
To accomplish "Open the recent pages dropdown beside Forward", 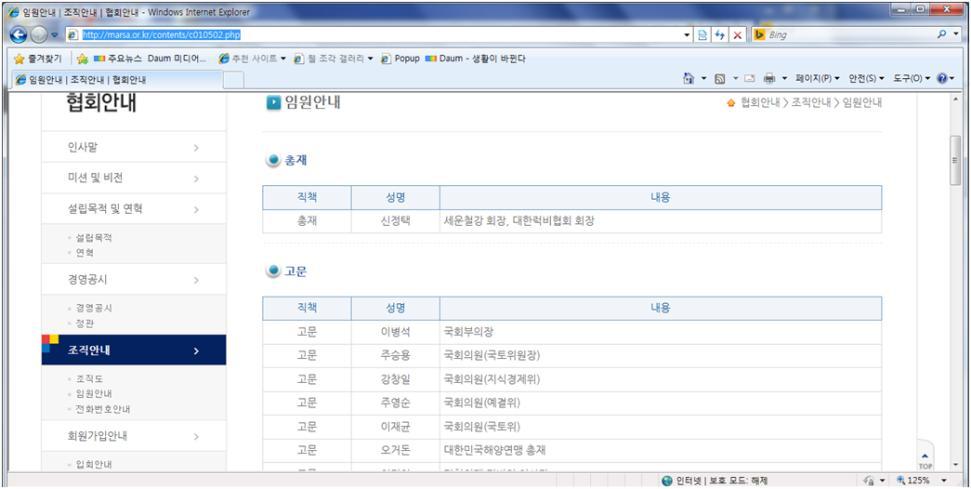I will click(54, 35).
